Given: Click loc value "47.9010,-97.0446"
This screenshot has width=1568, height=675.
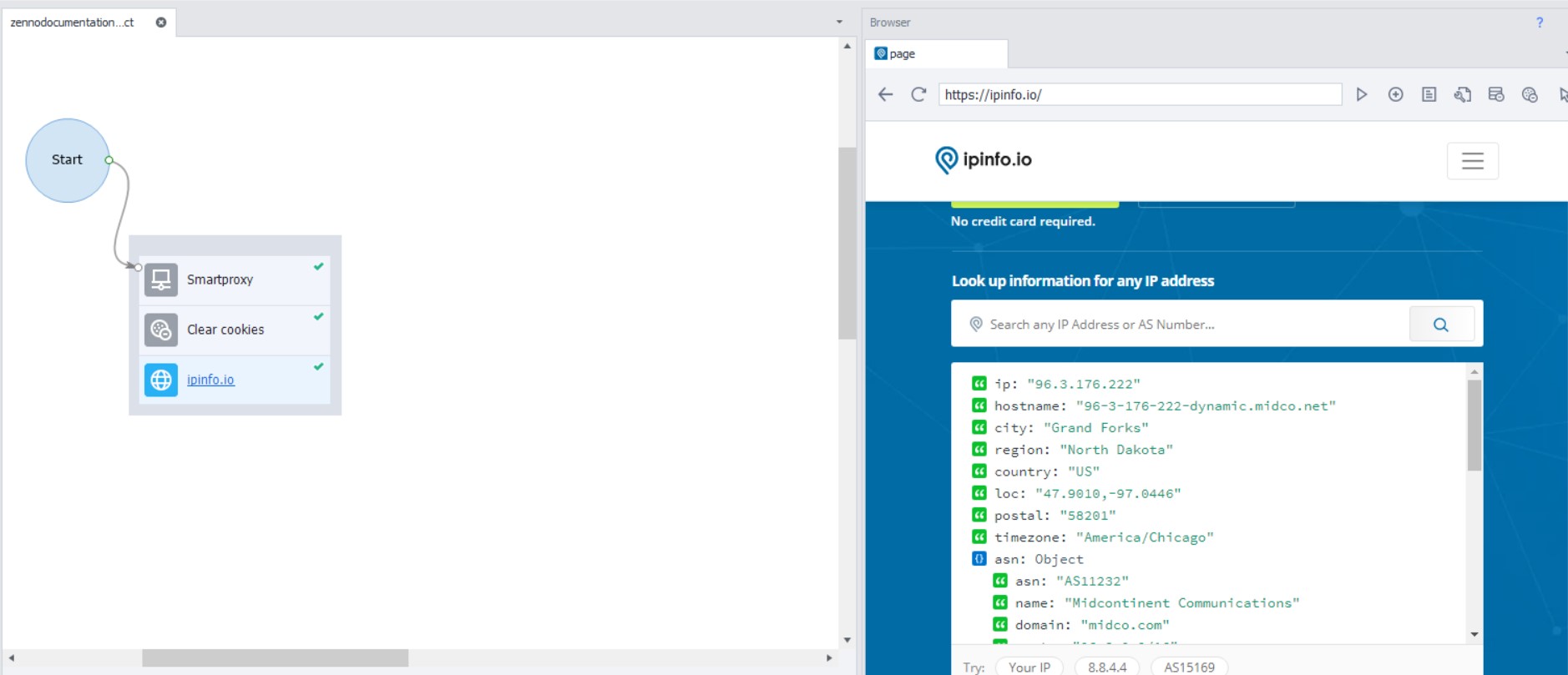Looking at the screenshot, I should [x=1108, y=493].
